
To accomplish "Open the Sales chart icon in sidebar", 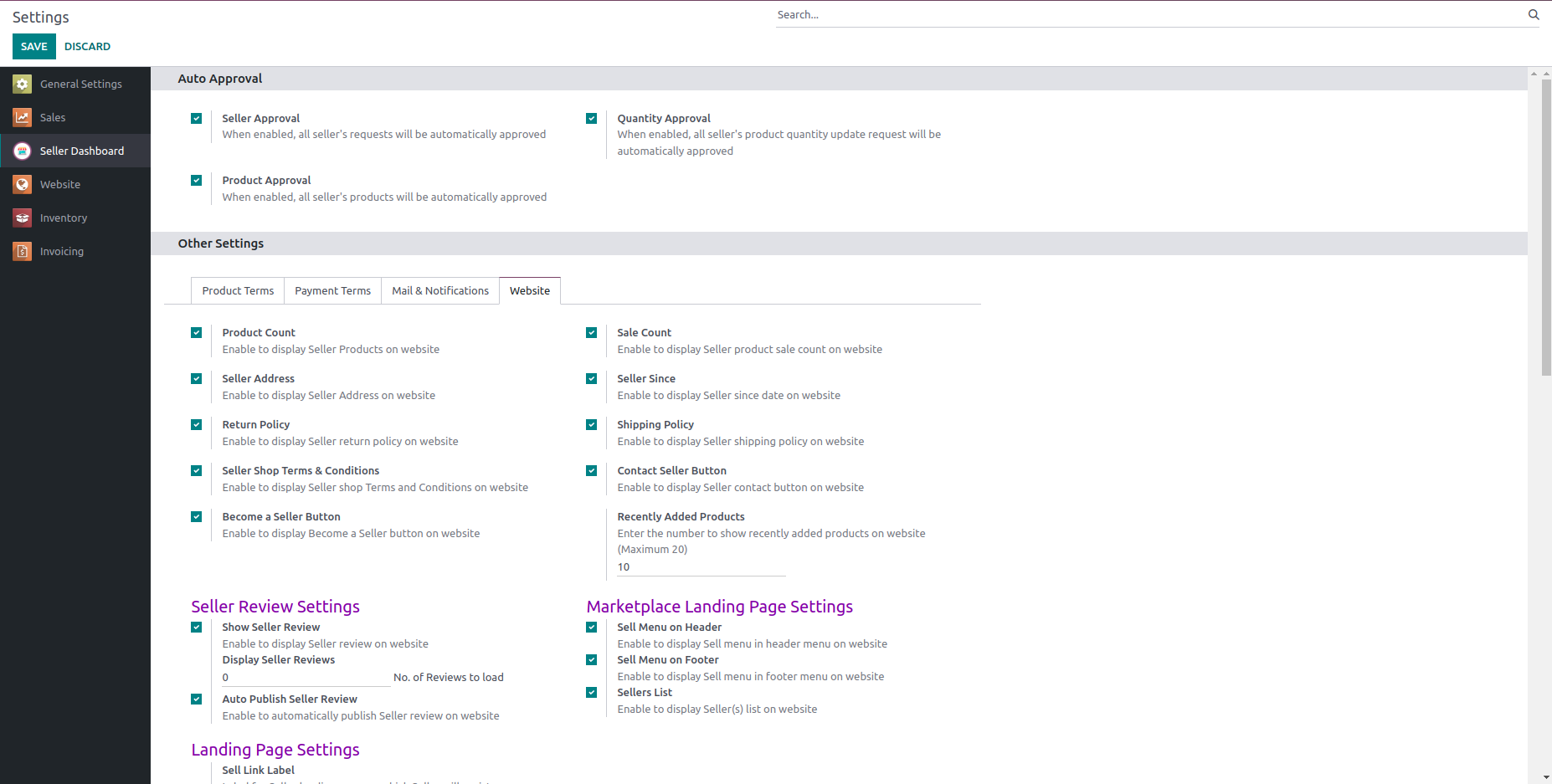I will pos(23,117).
